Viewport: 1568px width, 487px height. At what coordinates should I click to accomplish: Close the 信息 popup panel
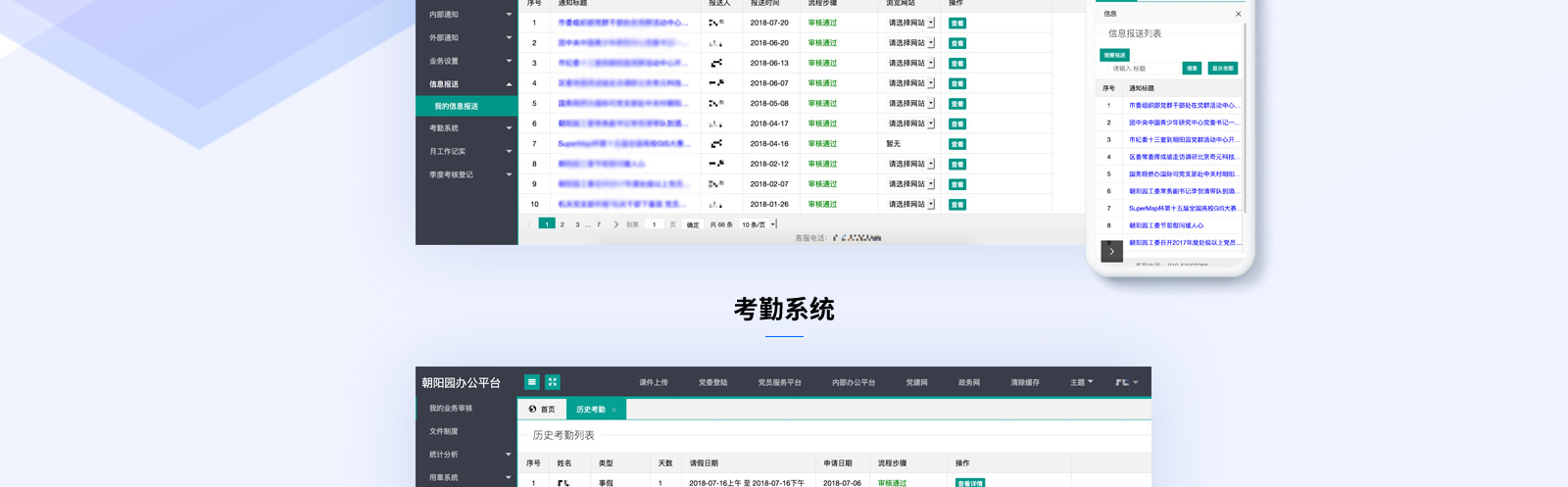(1238, 14)
